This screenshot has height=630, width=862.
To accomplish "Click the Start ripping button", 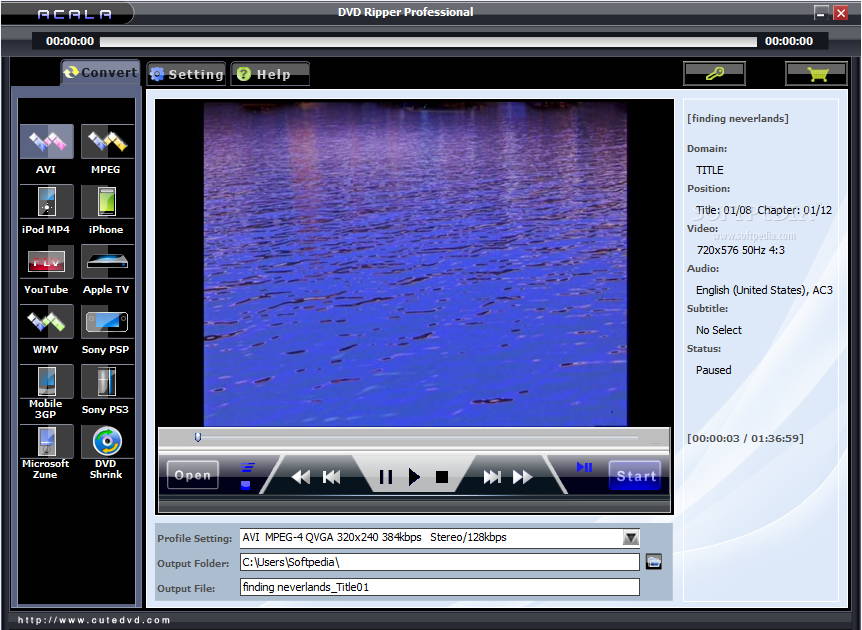I will point(635,476).
